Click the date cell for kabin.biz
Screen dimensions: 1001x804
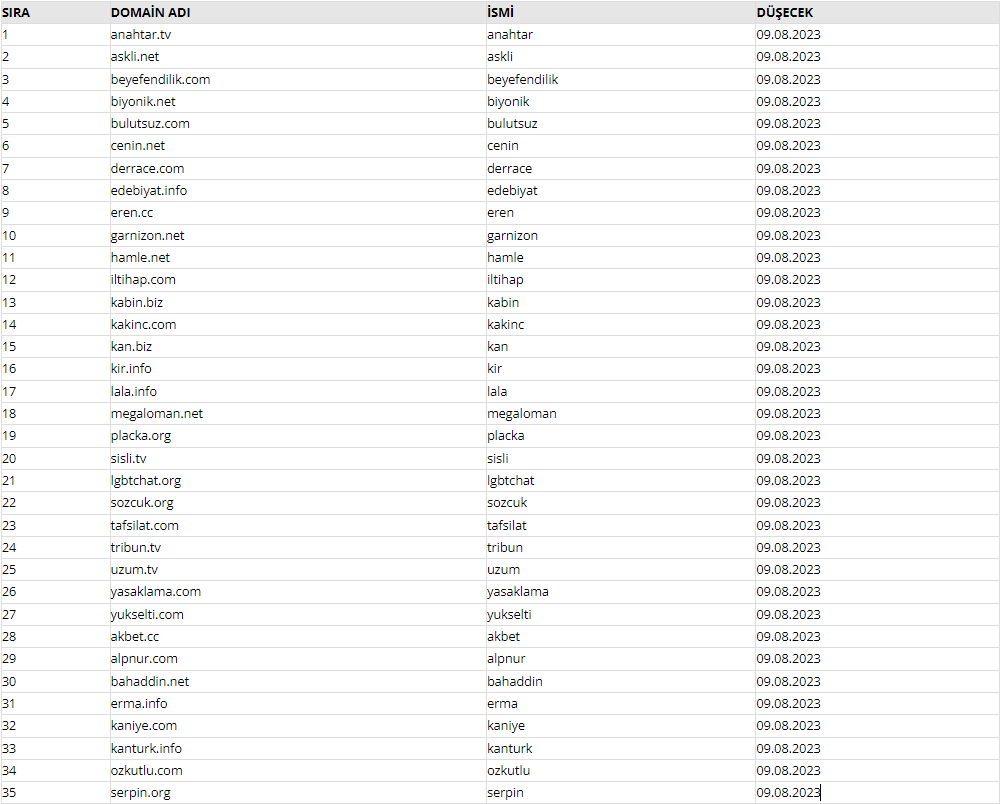pyautogui.click(x=788, y=302)
